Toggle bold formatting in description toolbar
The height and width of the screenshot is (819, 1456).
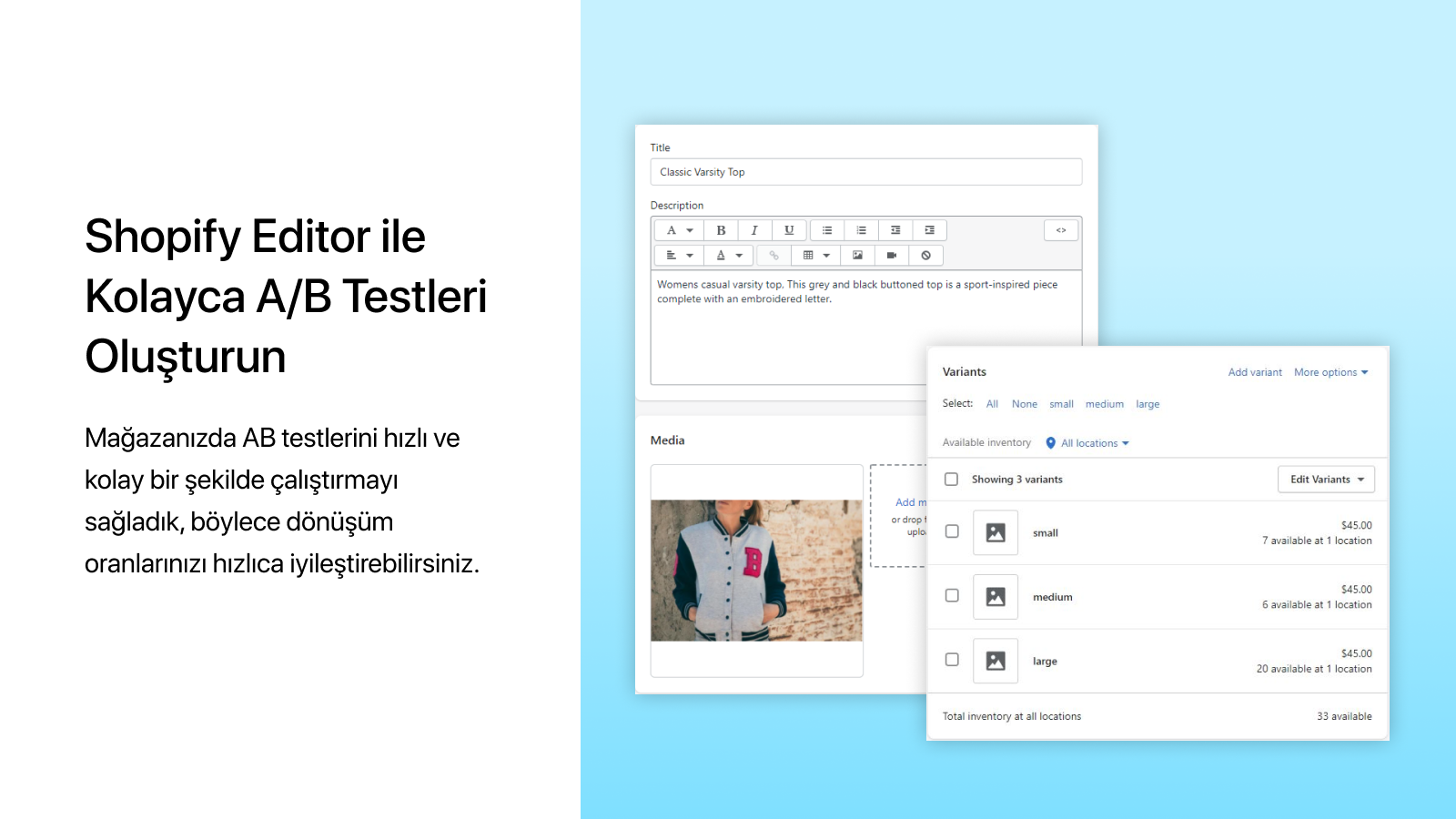[721, 230]
